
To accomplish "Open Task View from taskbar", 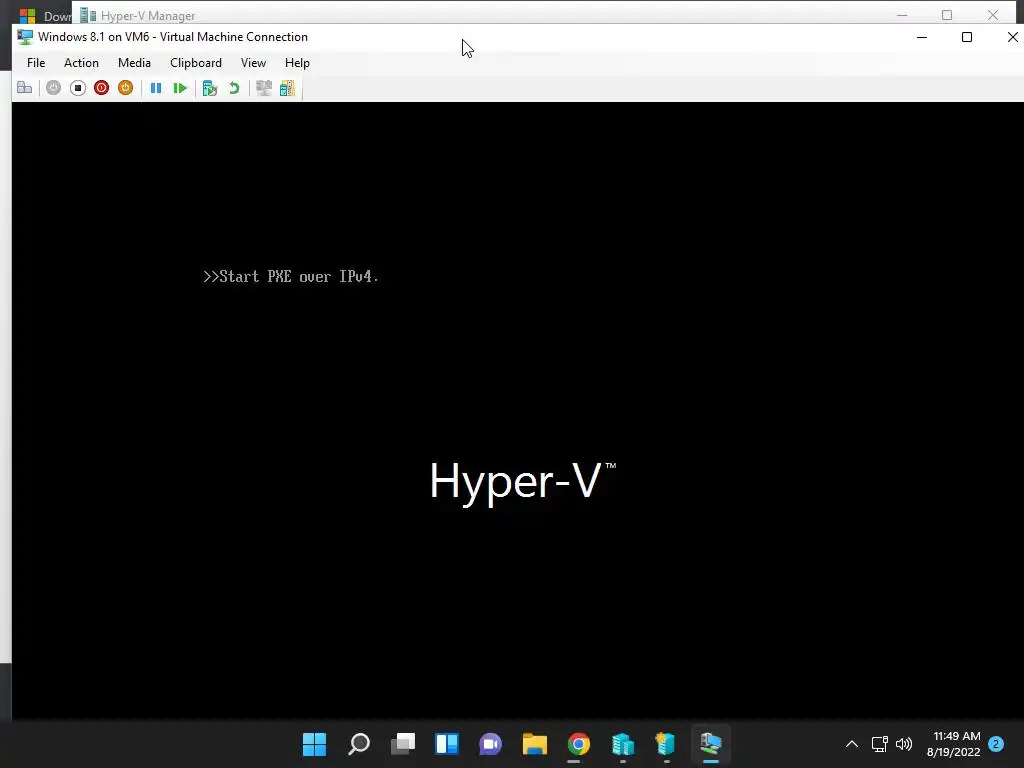I will click(403, 744).
